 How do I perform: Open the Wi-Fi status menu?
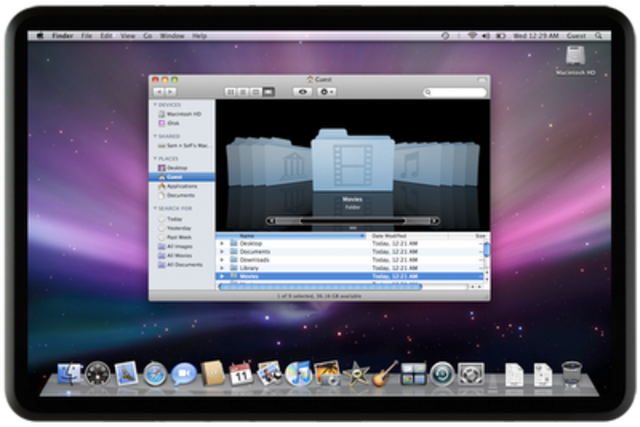472,36
